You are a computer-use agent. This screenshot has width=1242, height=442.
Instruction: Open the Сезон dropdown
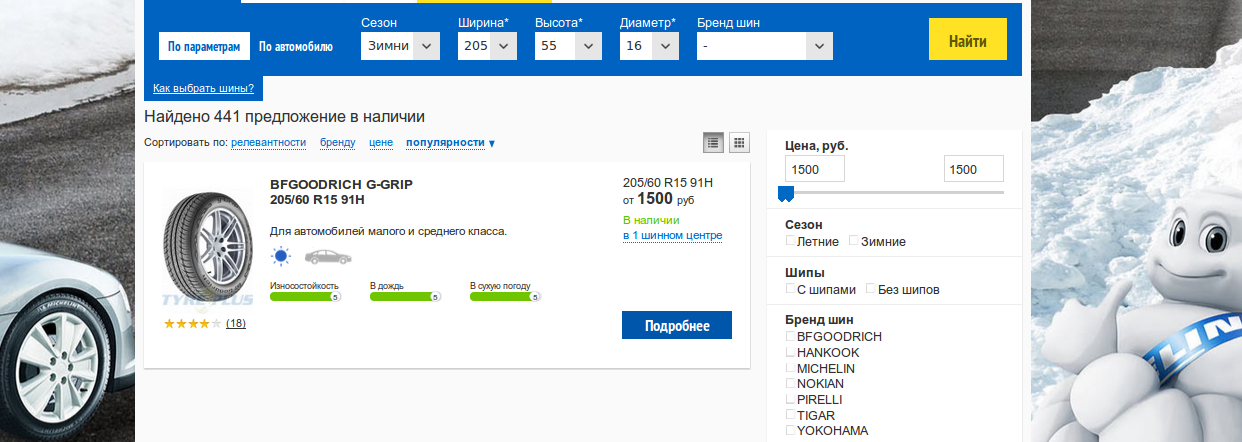[x=400, y=46]
